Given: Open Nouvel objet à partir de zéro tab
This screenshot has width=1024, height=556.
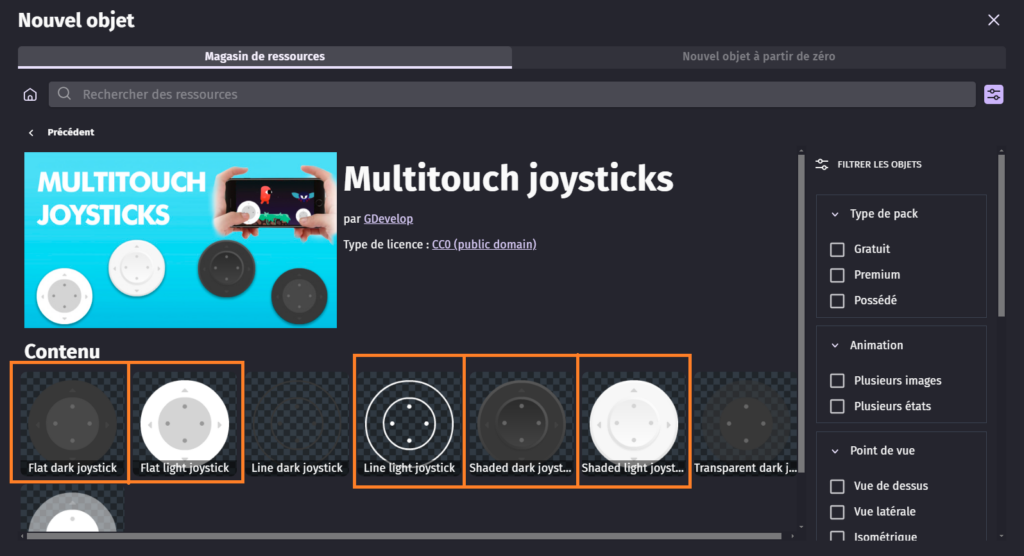Looking at the screenshot, I should click(758, 57).
